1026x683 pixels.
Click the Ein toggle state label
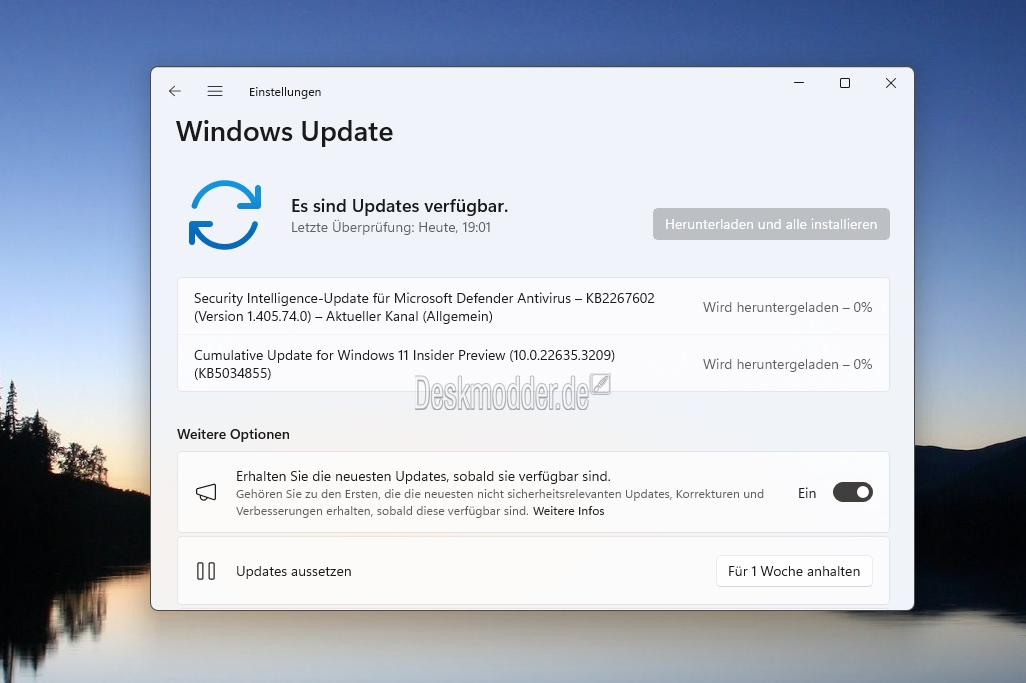click(807, 493)
